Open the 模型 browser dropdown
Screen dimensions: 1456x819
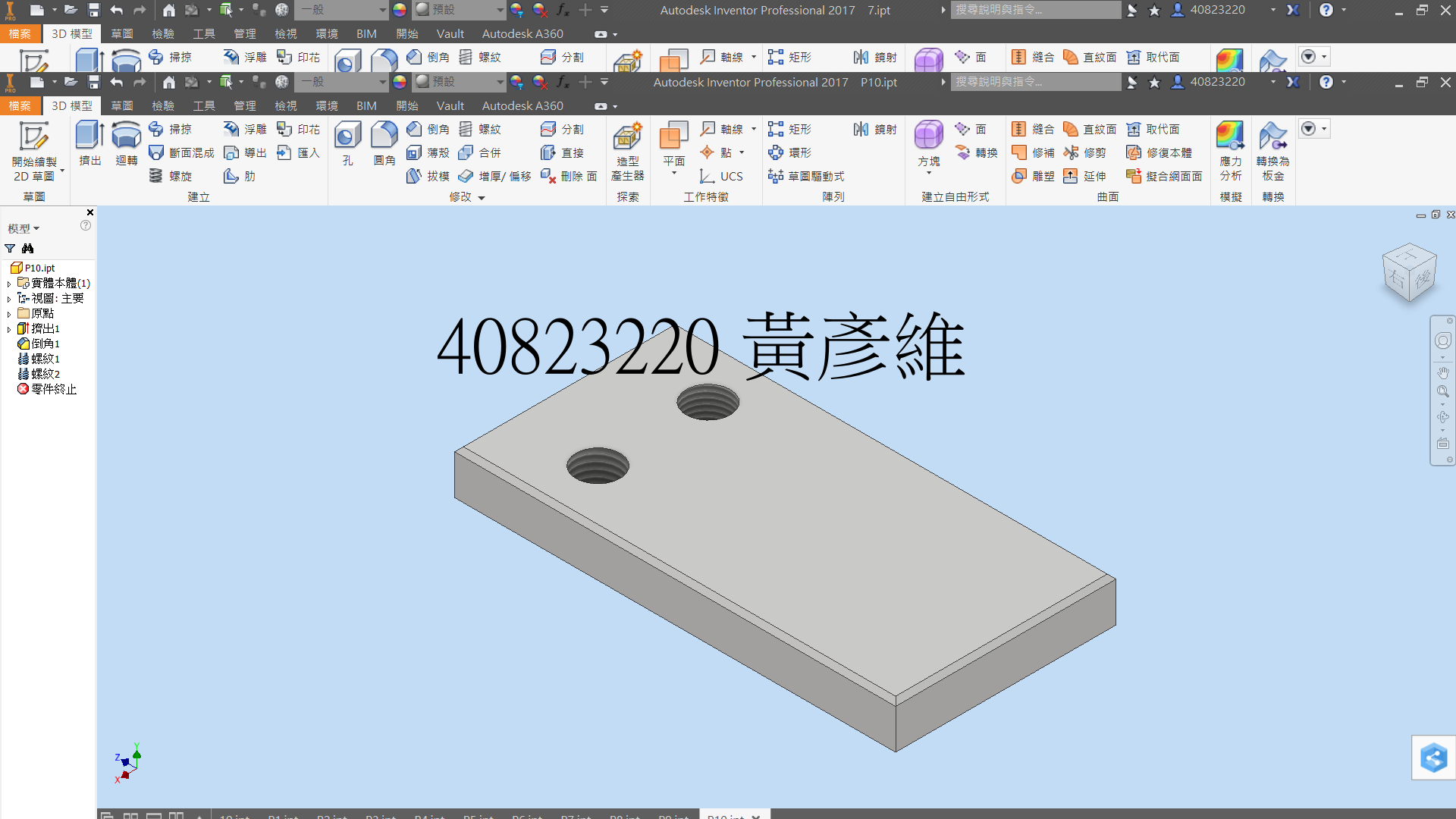[24, 228]
